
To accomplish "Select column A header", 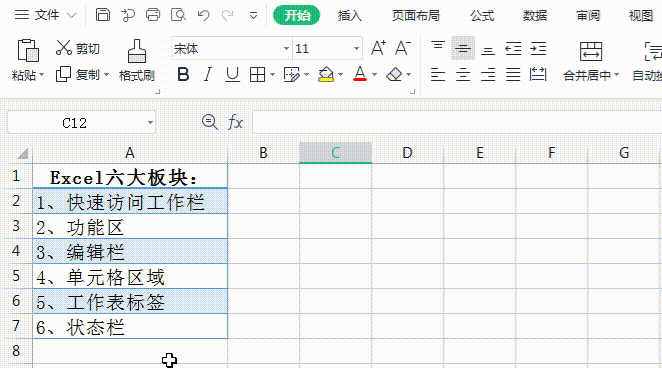I will [130, 153].
